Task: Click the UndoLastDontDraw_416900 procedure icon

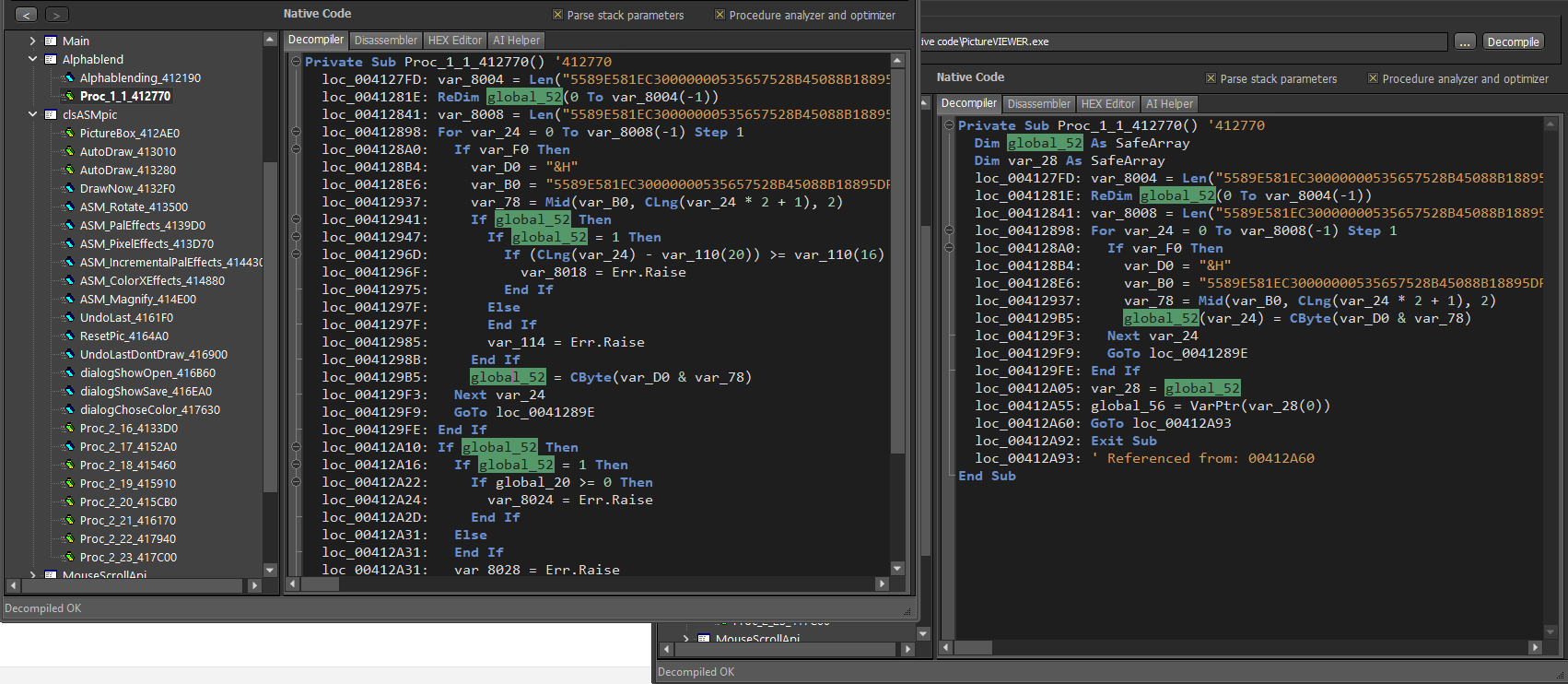Action: click(68, 354)
